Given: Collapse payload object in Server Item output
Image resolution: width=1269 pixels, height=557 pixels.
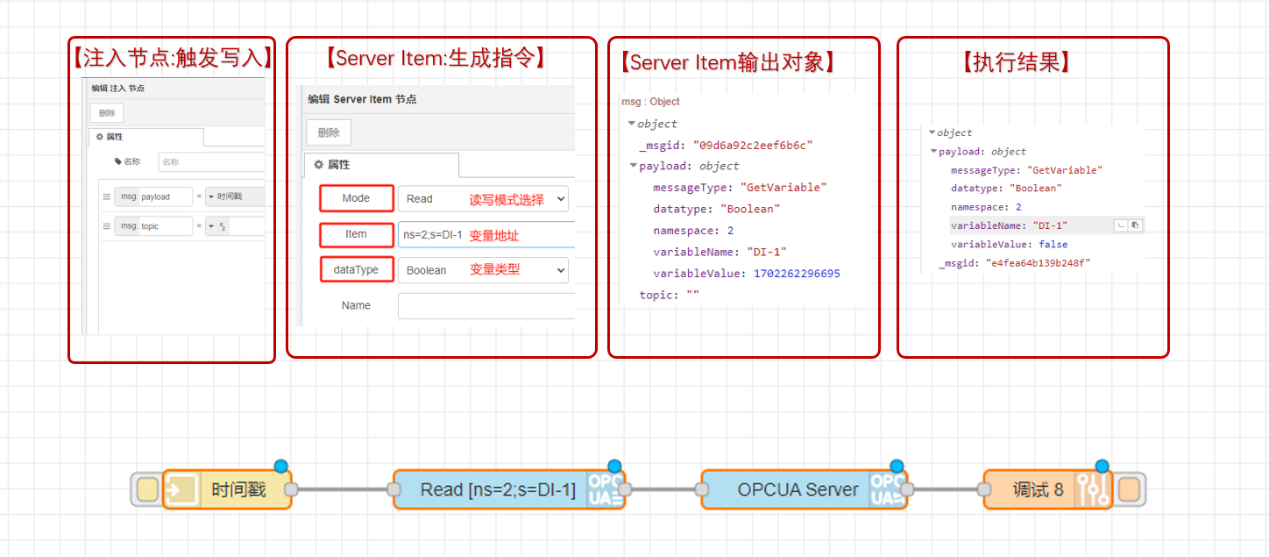Looking at the screenshot, I should (x=632, y=166).
